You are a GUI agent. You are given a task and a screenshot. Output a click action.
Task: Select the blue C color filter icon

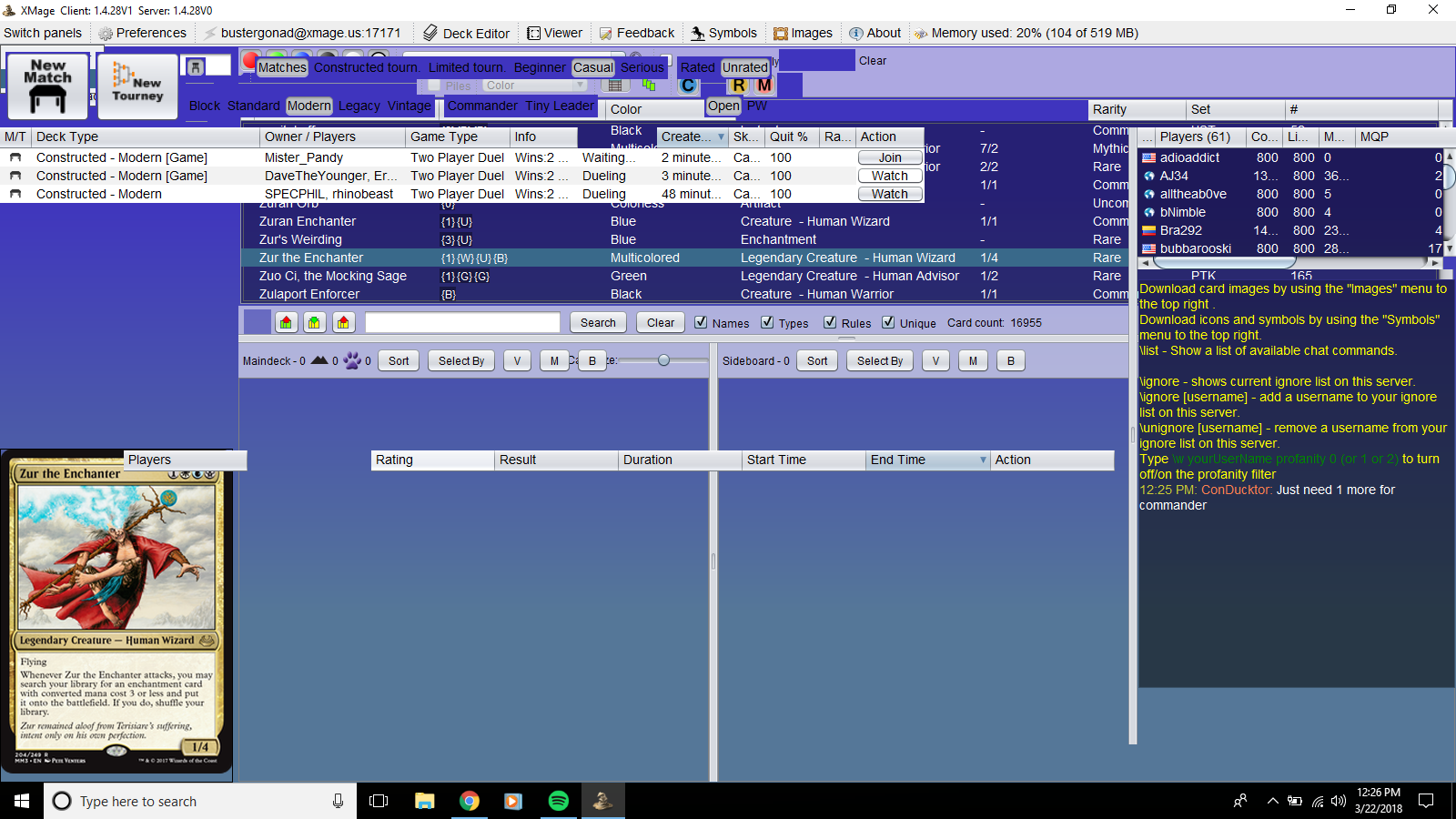click(688, 85)
